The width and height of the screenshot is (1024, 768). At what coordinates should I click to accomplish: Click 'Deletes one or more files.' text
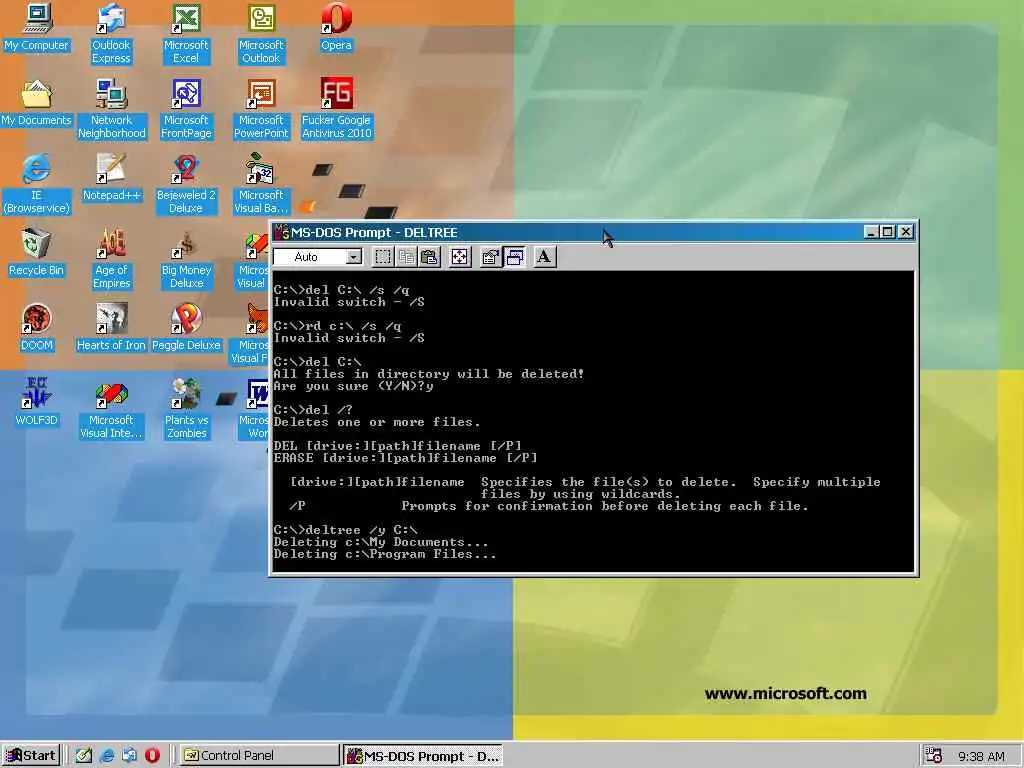click(377, 422)
